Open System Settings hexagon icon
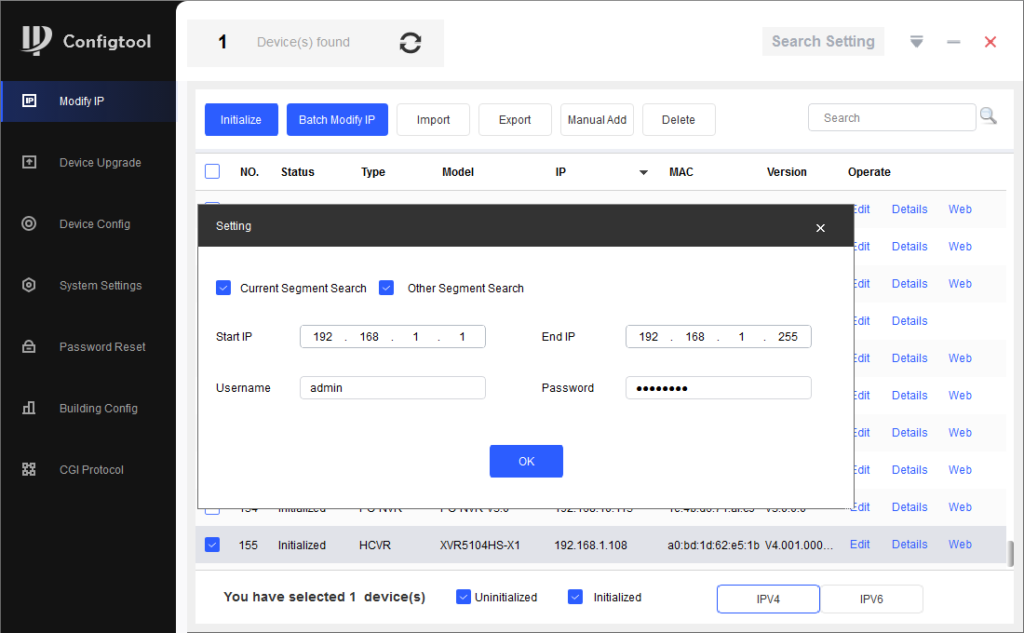 coord(29,285)
